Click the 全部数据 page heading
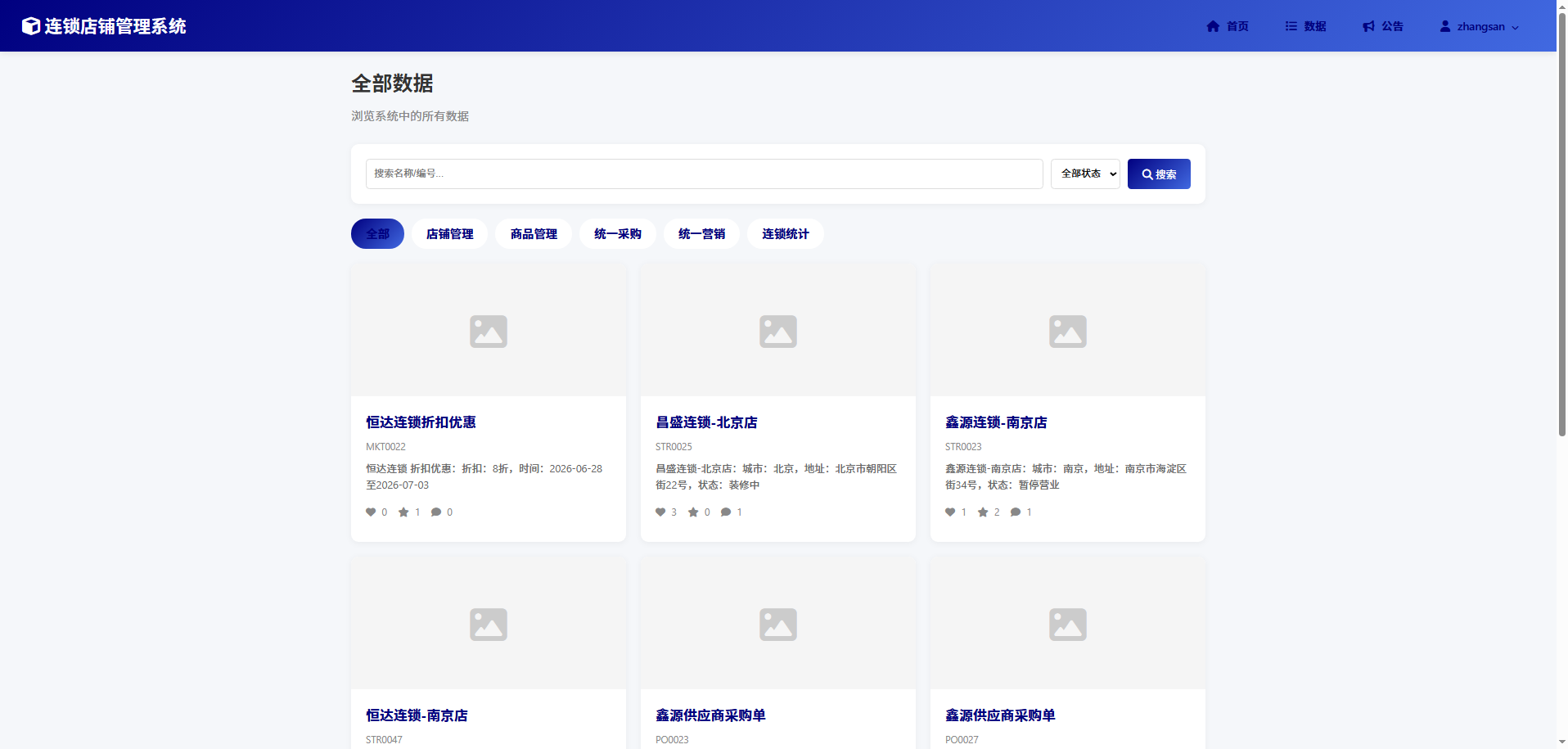 392,83
